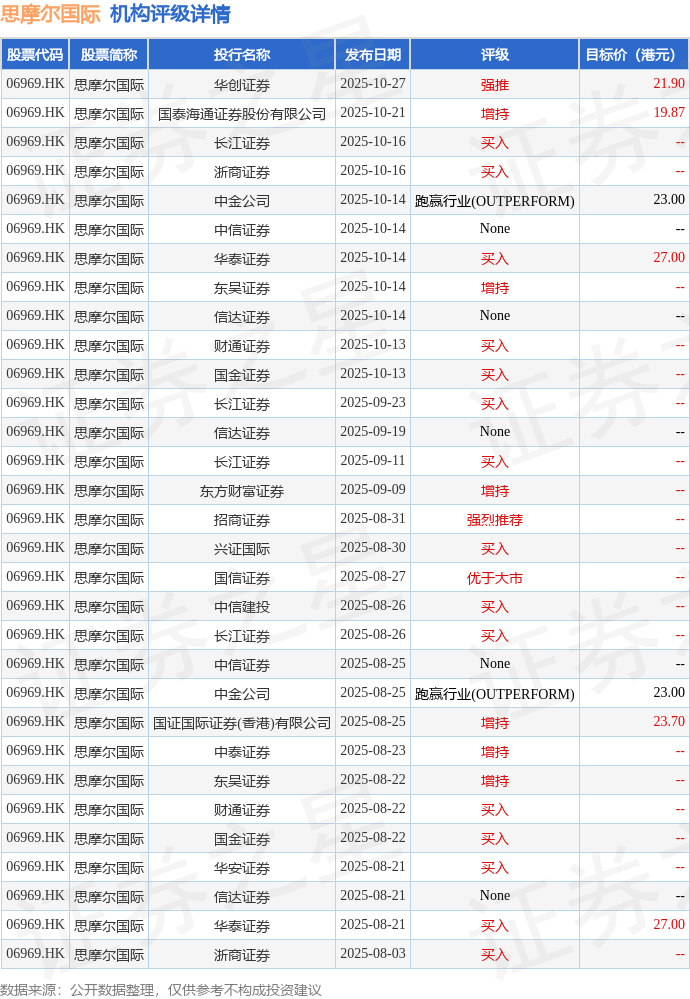Click 浙商证券 in the 2025-10-16 row
Viewport: 690px width, 999px height.
pyautogui.click(x=242, y=172)
